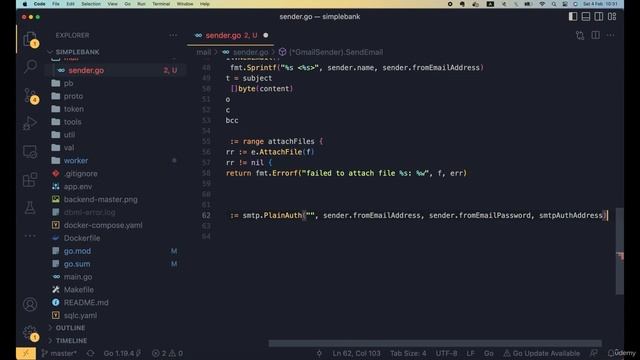The width and height of the screenshot is (640, 360).
Task: Close the unsaved sender.go tab dot
Action: tap(266, 36)
